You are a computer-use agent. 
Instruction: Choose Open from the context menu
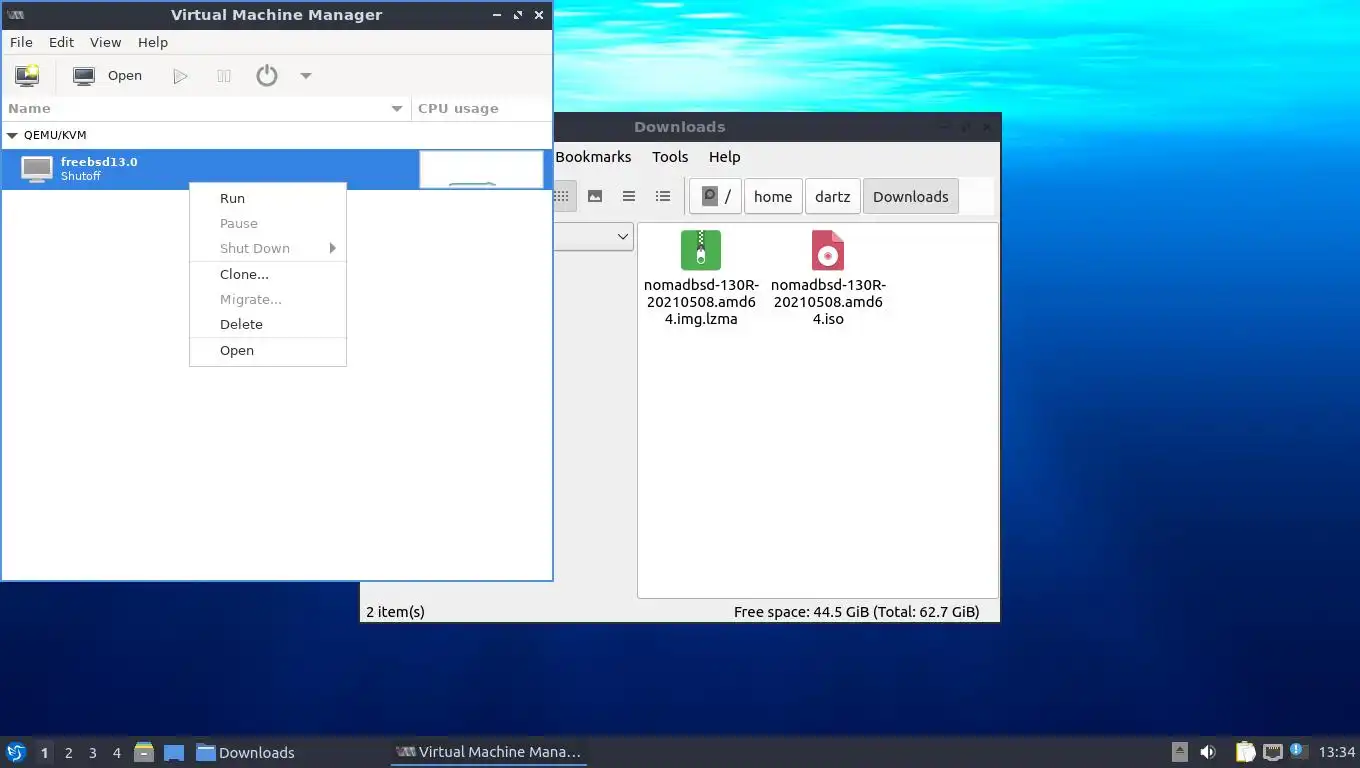click(x=267, y=350)
